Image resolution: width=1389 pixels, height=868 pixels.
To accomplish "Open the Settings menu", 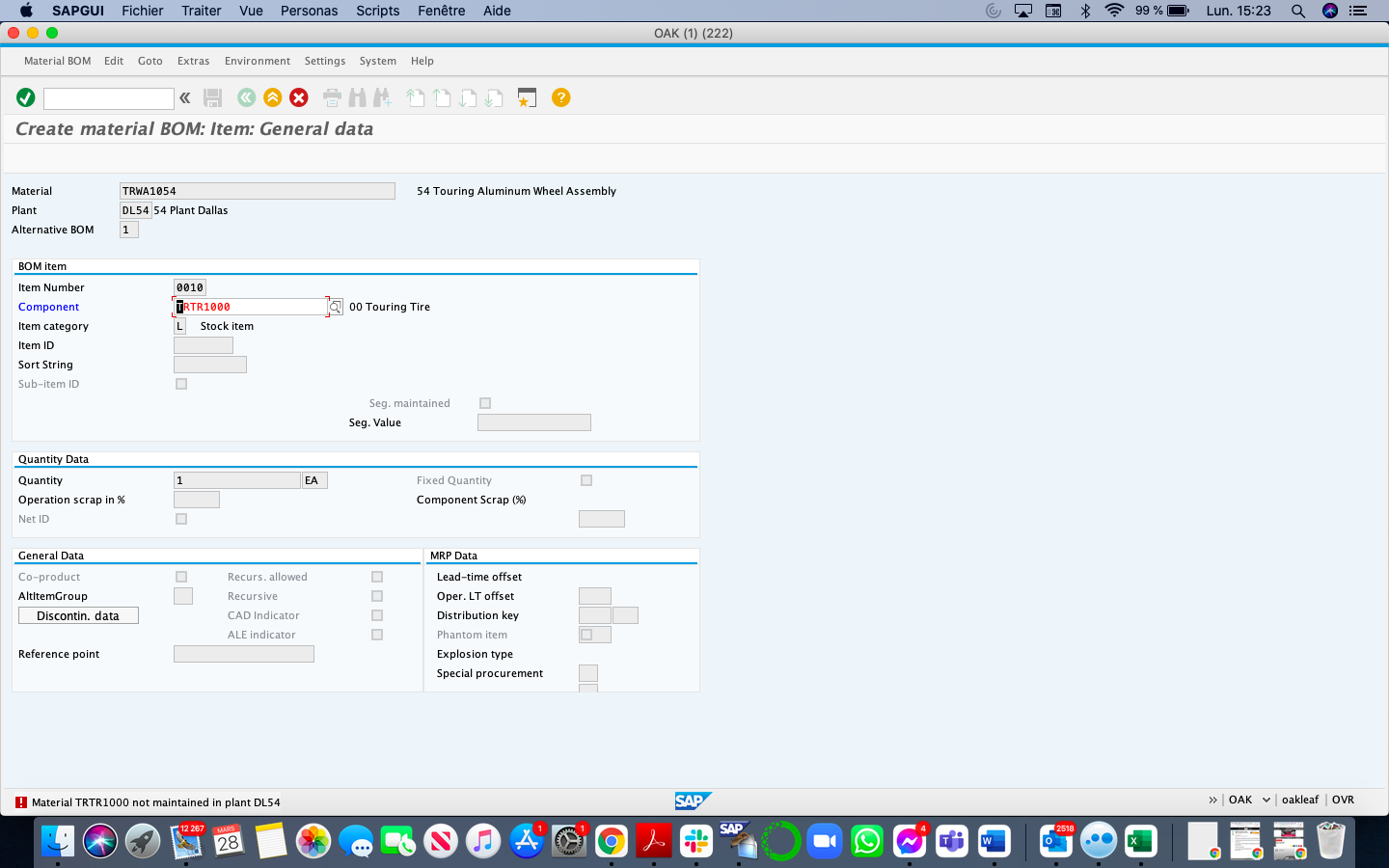I will [x=325, y=61].
